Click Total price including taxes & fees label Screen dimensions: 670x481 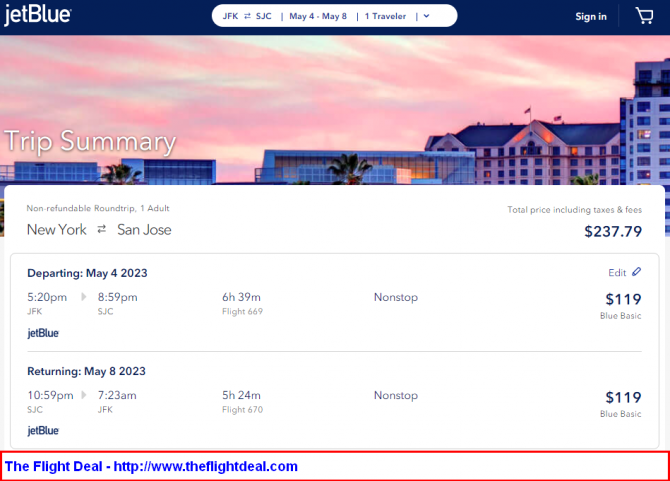tap(575, 210)
